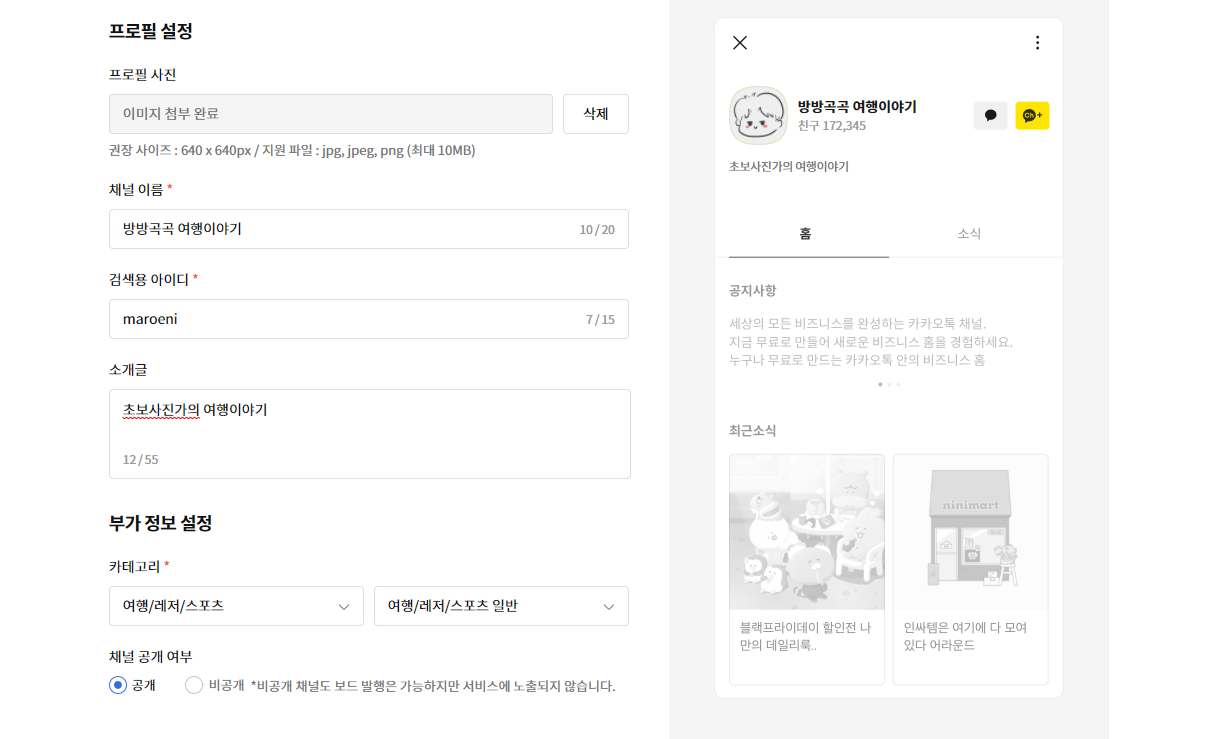Open the 여행/레저/스포츠 category dropdown
Viewport: 1229px width, 739px height.
[236, 606]
